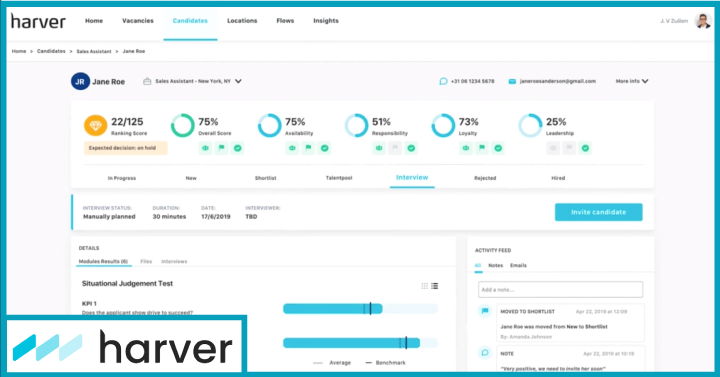Go to Candidates in the breadcrumb

pyautogui.click(x=51, y=51)
